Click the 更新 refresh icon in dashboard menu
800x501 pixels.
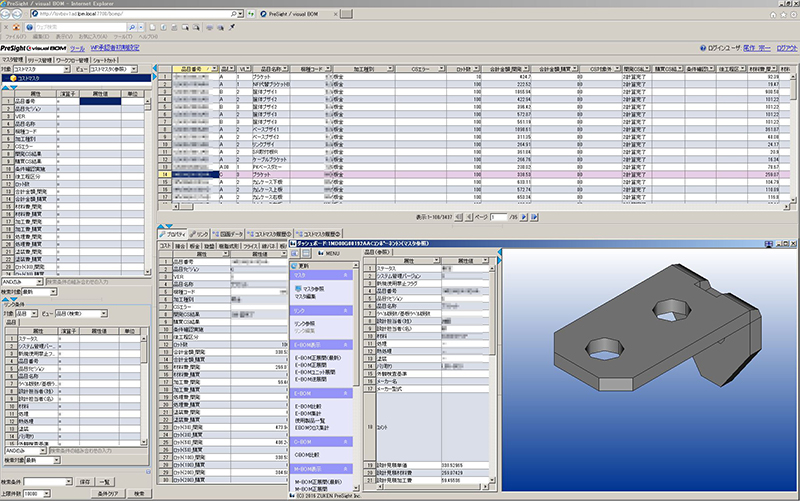[294, 266]
